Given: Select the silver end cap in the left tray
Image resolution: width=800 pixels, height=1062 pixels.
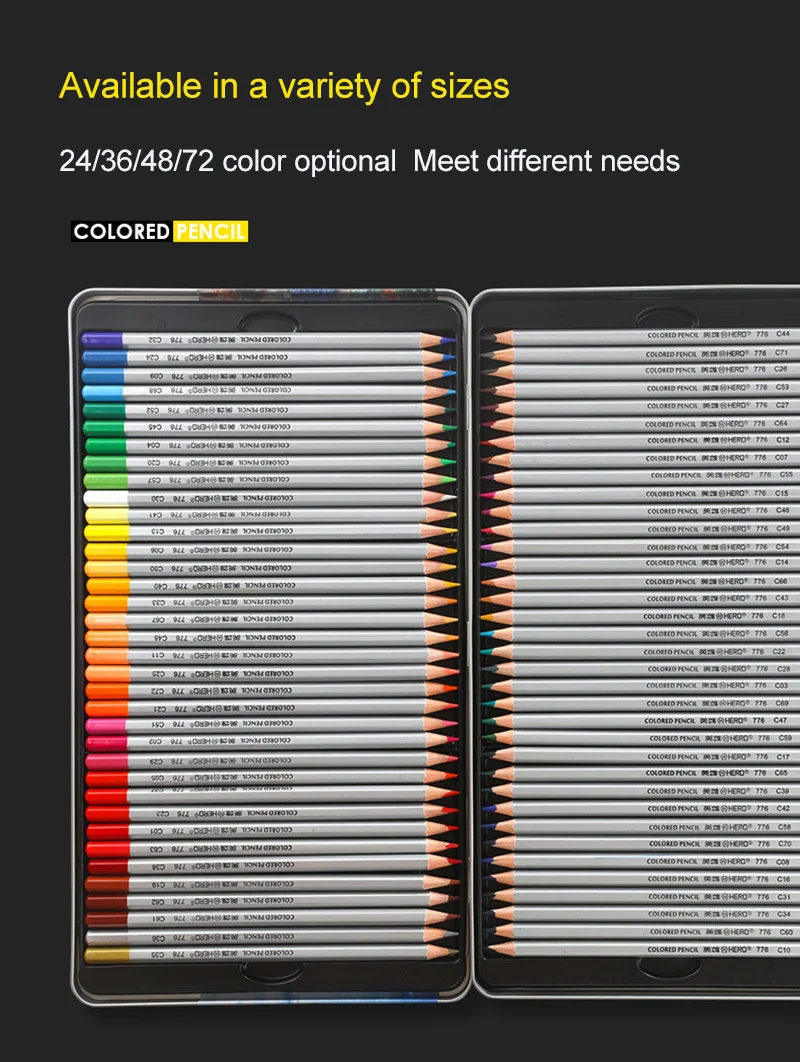Looking at the screenshot, I should 107,937.
